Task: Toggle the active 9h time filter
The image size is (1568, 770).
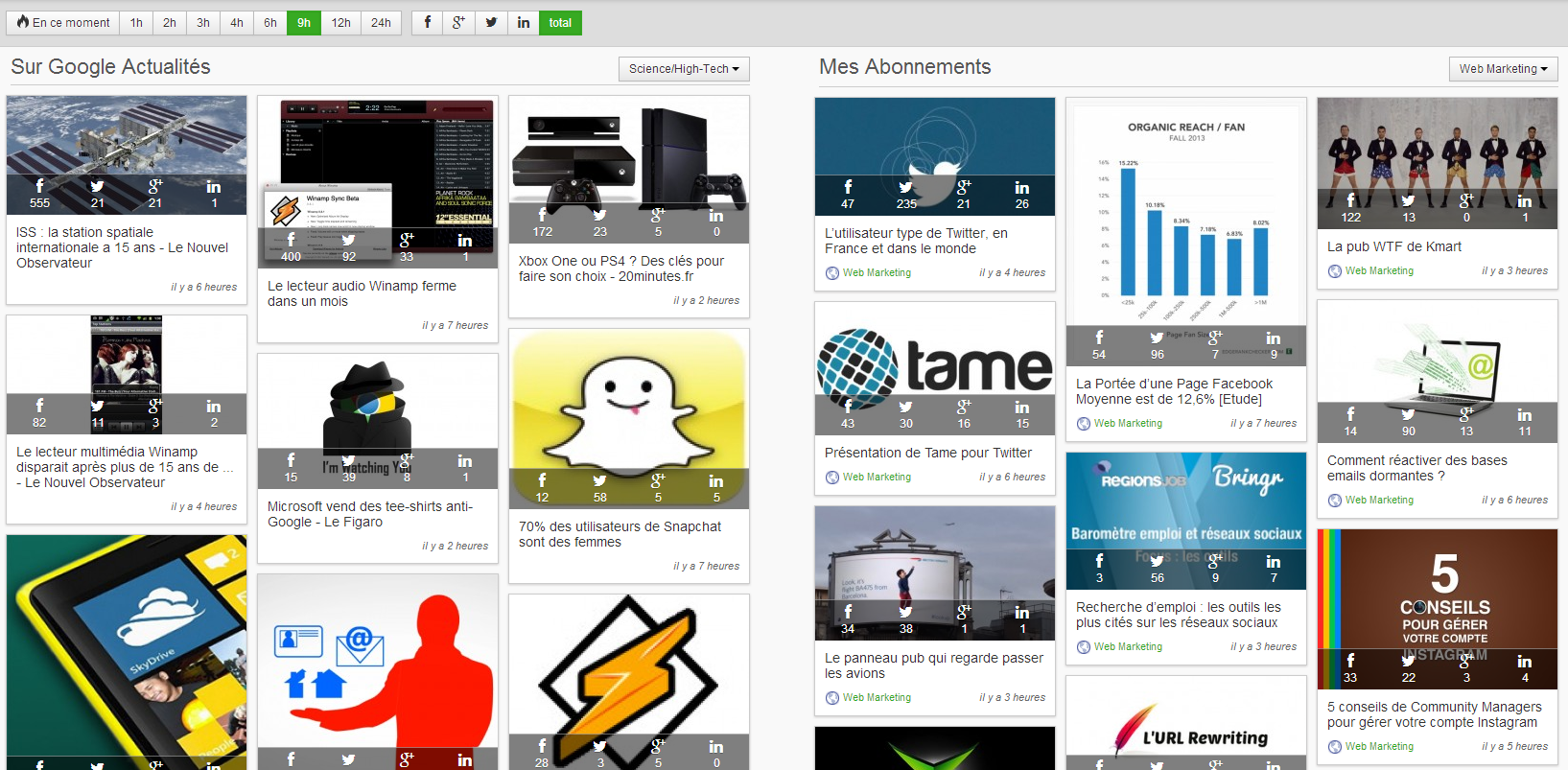Action: point(304,22)
